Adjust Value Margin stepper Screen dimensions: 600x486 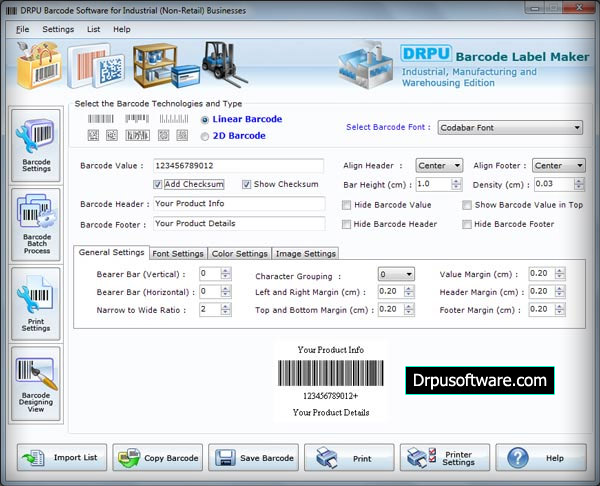pos(560,274)
